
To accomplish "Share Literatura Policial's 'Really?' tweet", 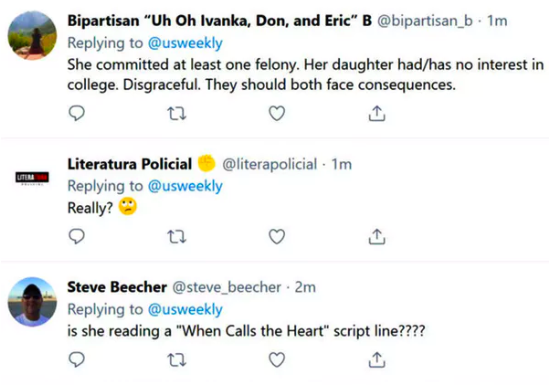I will [x=377, y=236].
